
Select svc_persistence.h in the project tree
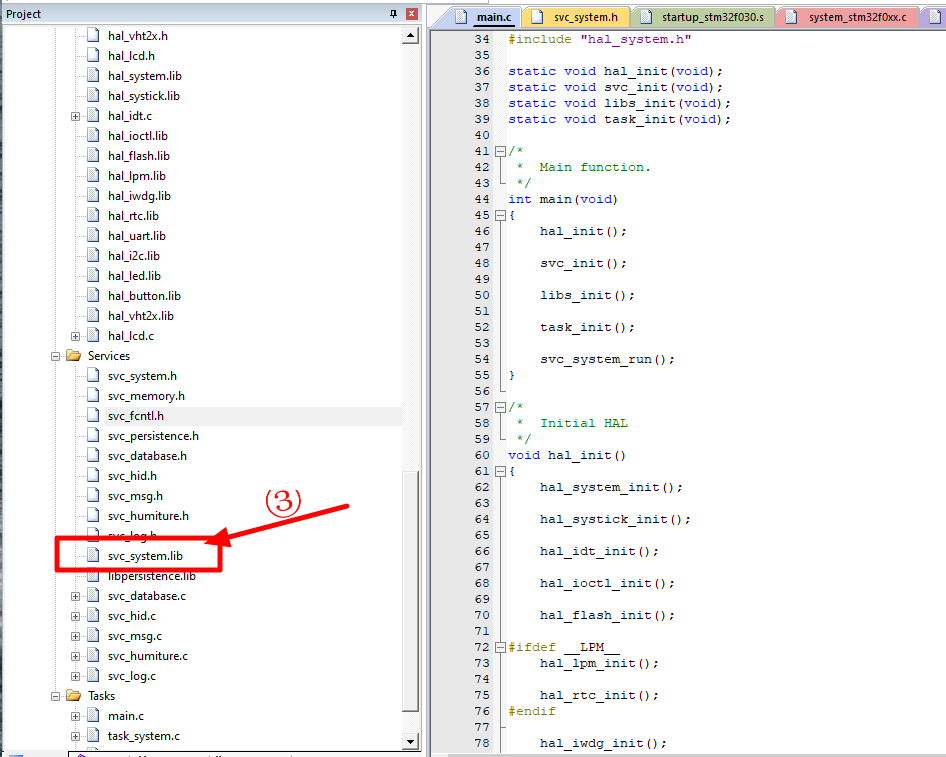pyautogui.click(x=153, y=436)
